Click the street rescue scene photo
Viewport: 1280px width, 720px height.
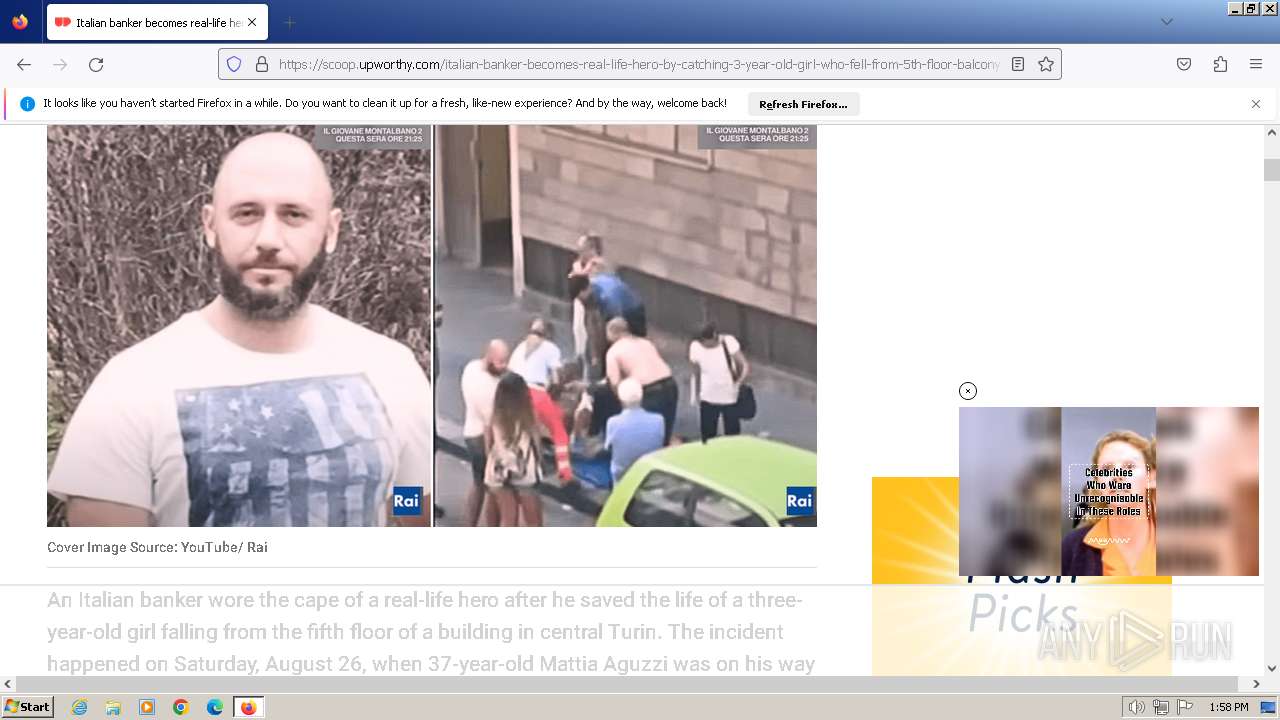(626, 325)
